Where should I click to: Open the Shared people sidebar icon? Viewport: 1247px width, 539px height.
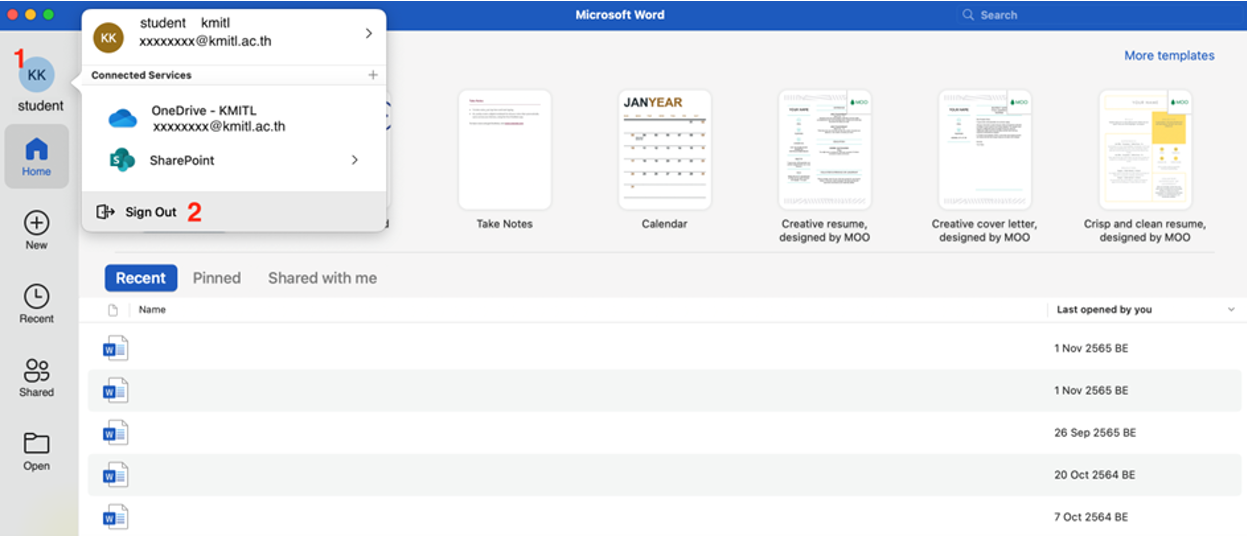point(37,371)
